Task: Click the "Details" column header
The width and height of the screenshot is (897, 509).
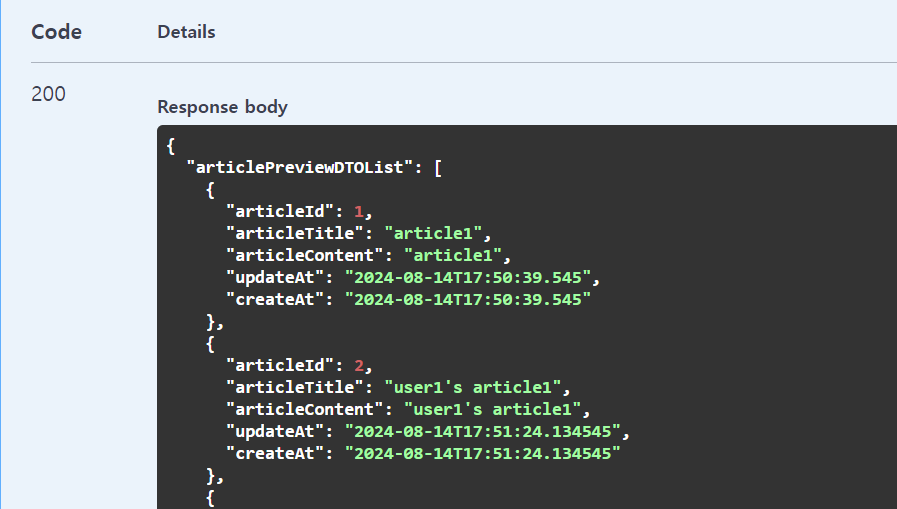Action: [186, 32]
